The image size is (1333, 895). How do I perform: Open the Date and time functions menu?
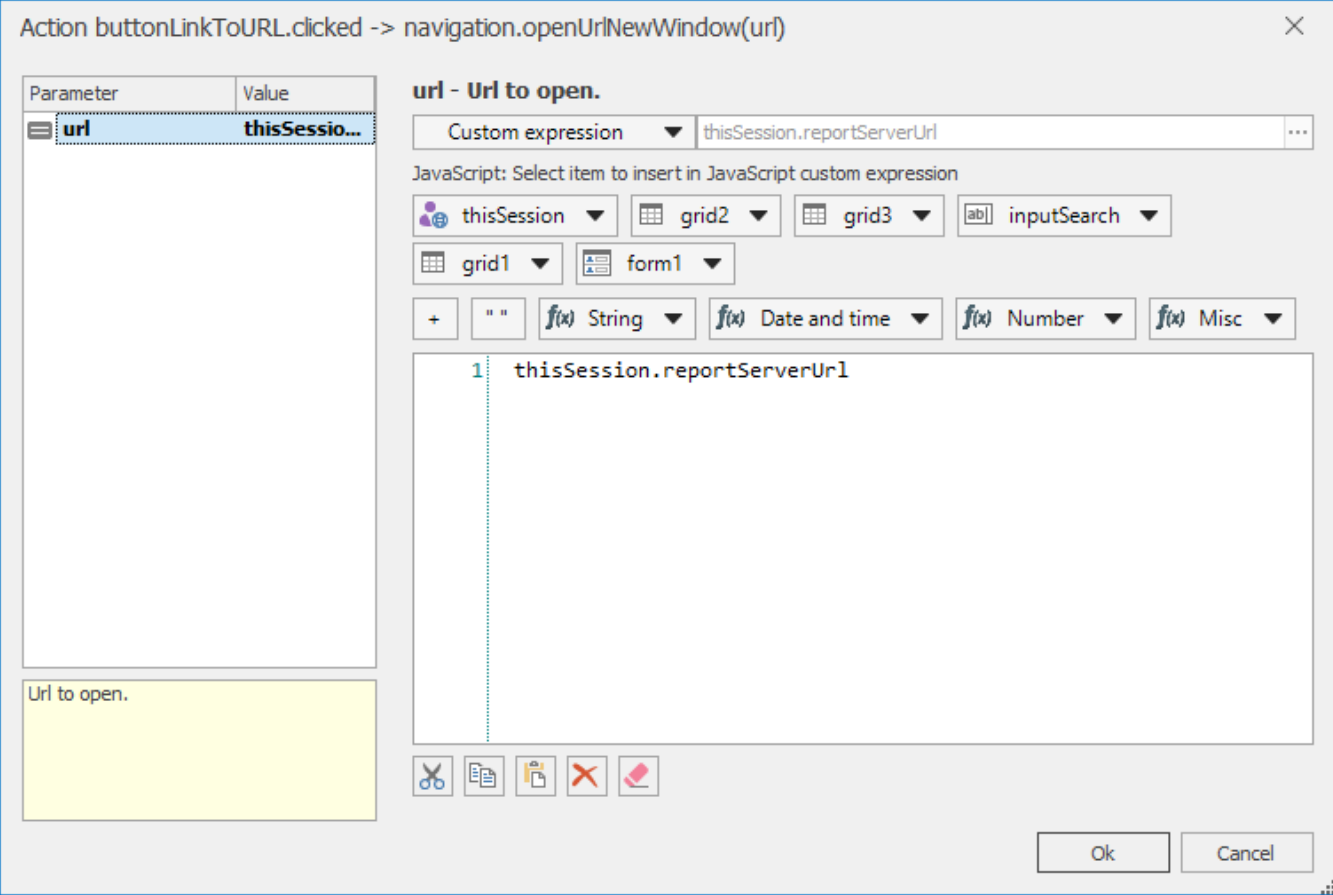pyautogui.click(x=825, y=319)
